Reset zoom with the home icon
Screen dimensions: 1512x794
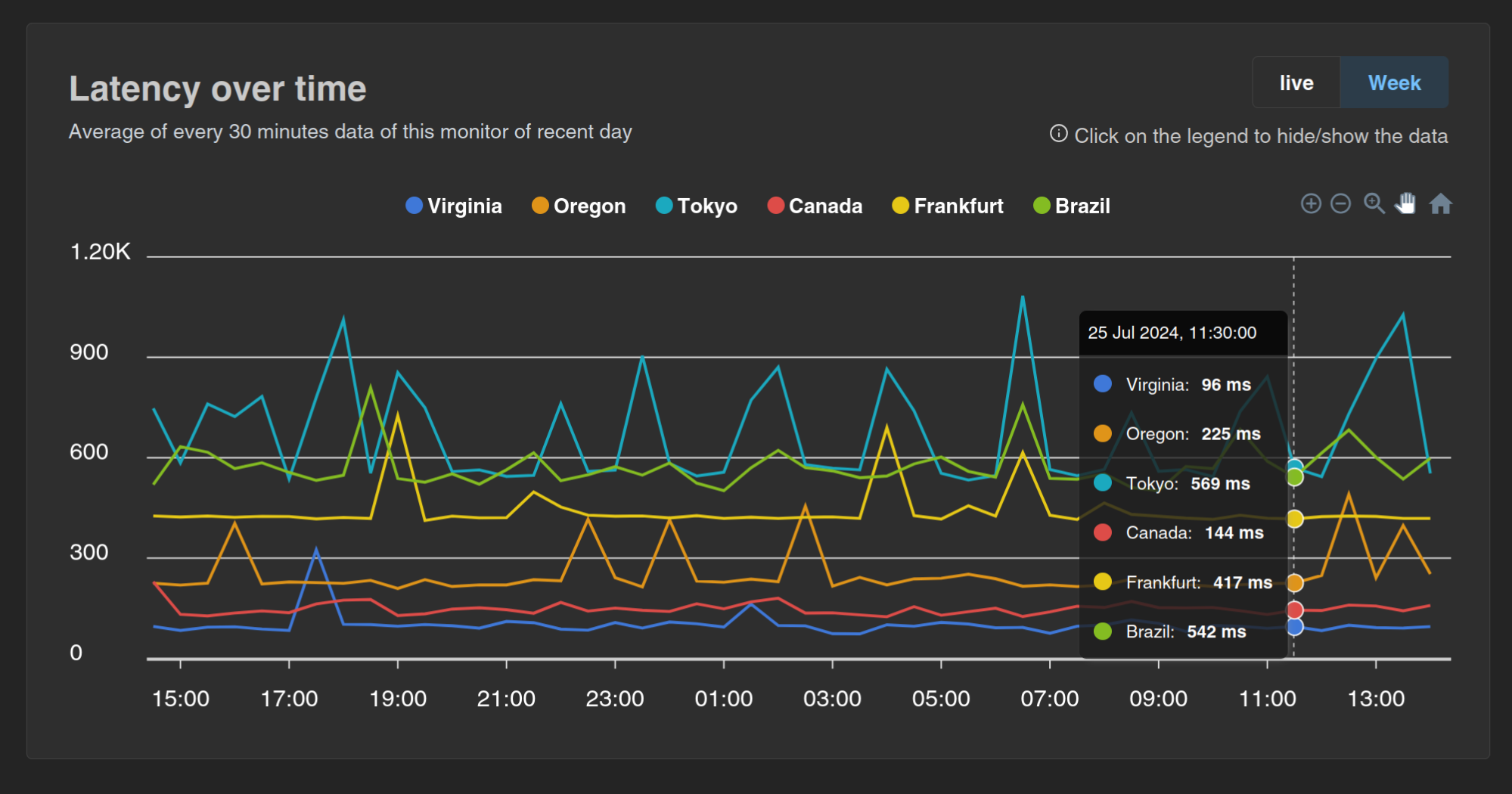point(1440,203)
